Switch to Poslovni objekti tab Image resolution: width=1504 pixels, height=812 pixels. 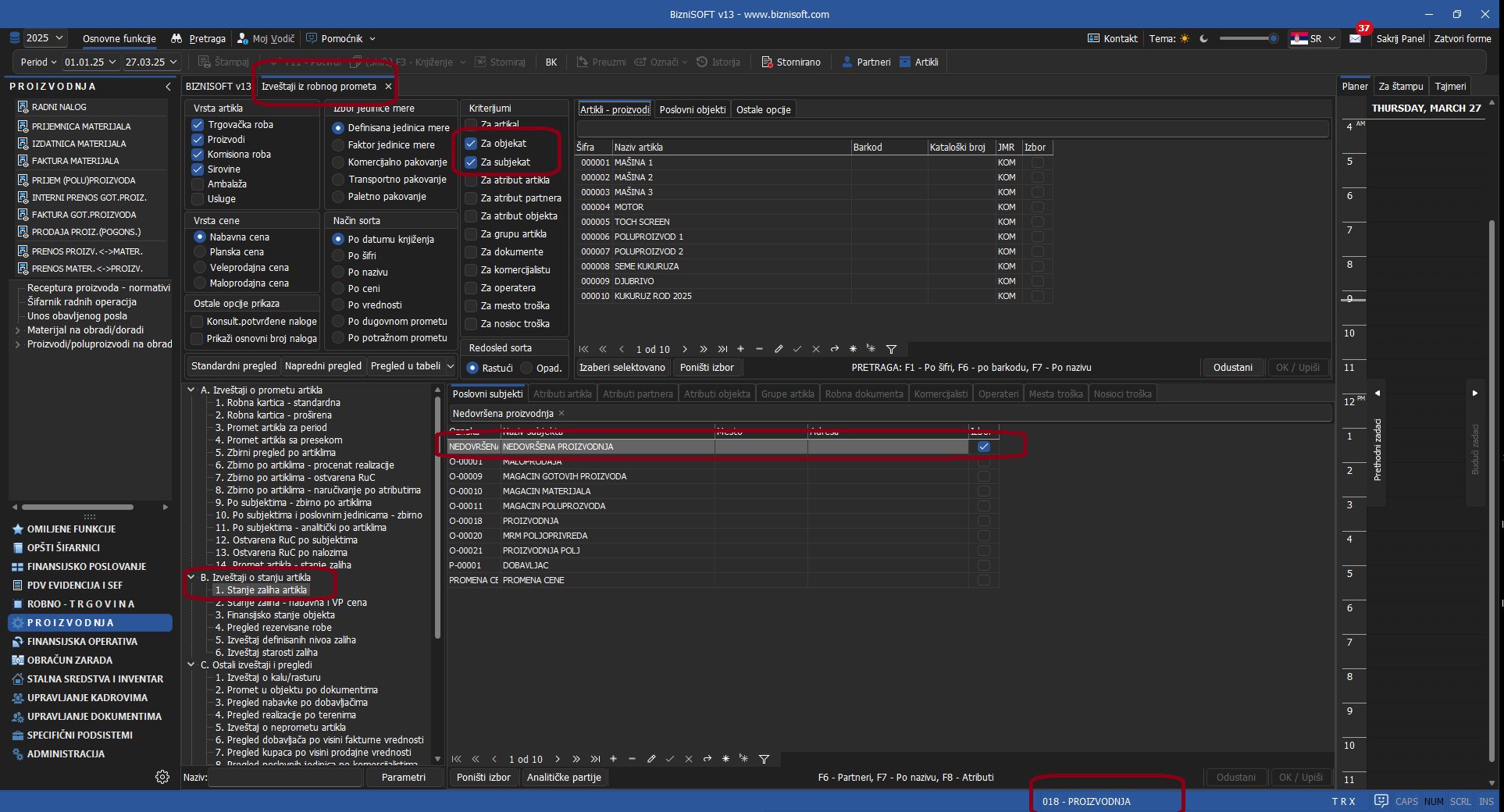coord(692,110)
